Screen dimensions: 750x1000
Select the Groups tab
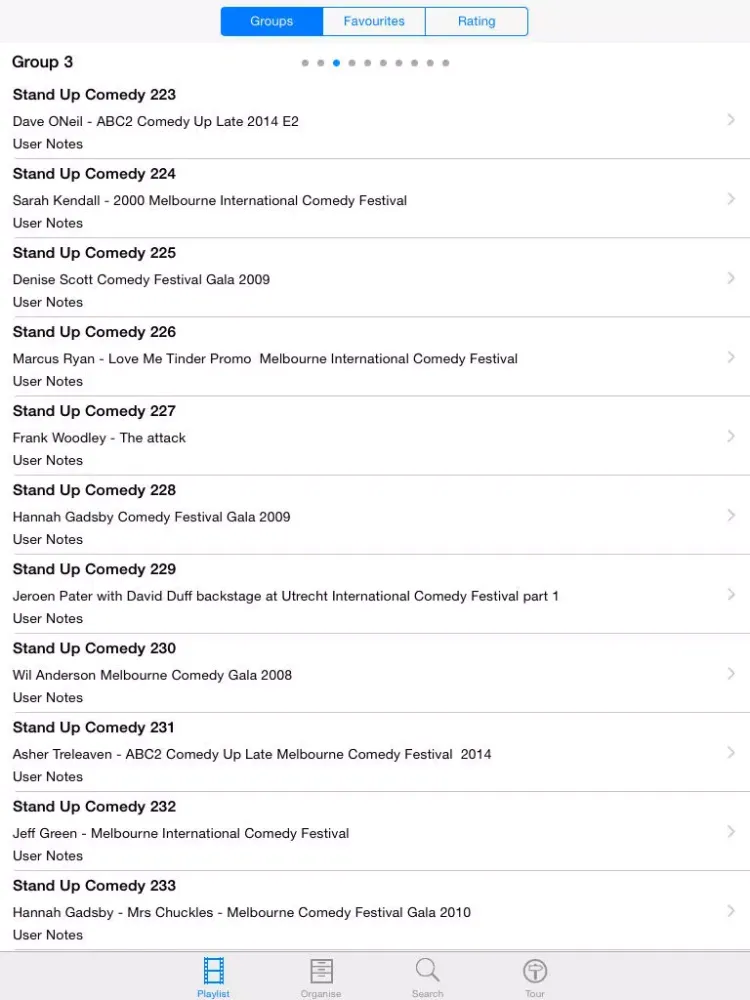(272, 21)
